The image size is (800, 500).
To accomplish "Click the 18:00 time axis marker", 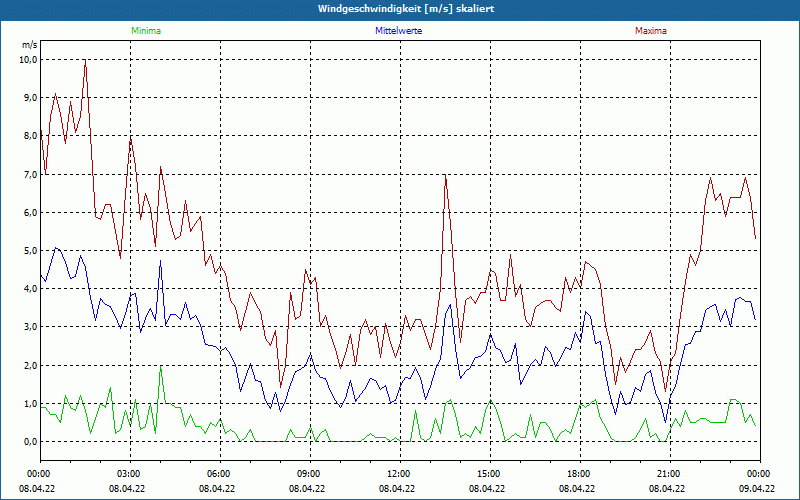I will (x=578, y=473).
